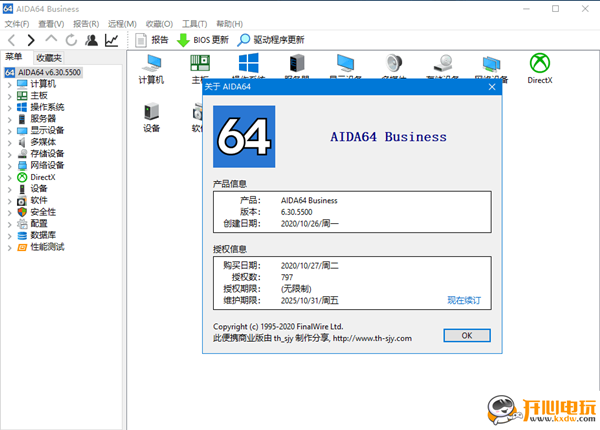Click the 设备 icon in main pane
600x430 pixels.
click(151, 117)
